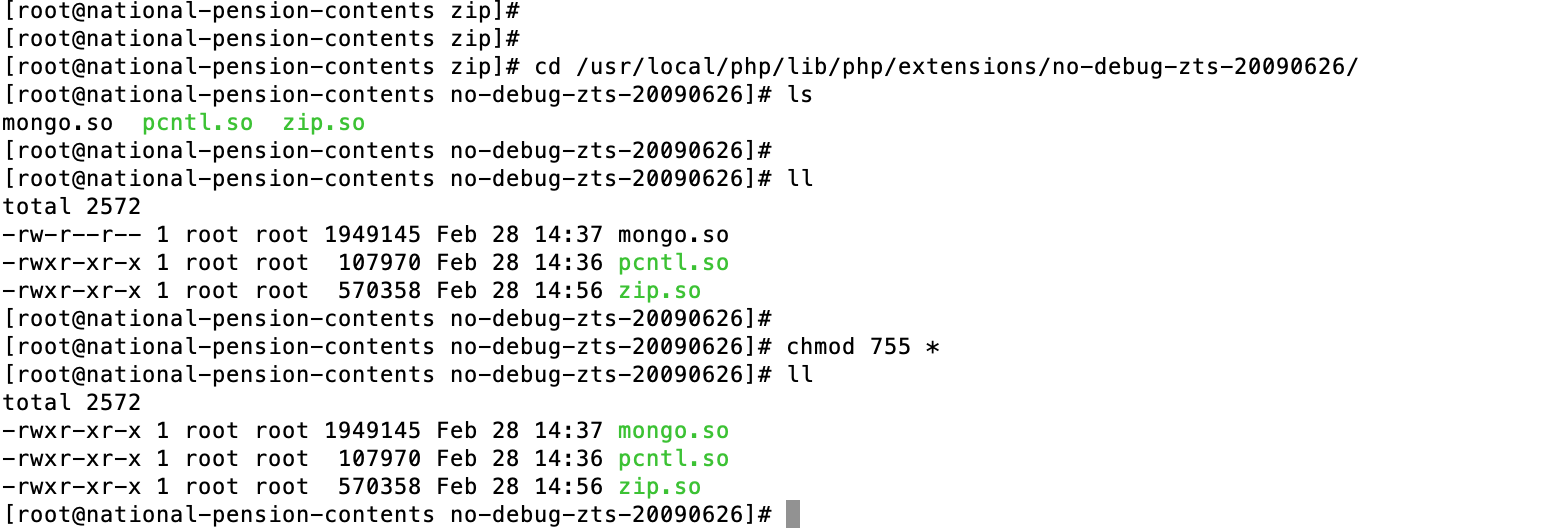This screenshot has height=532, width=1544.
Task: Click 14:56 timestamp in first zip.so row
Action: click(x=568, y=291)
